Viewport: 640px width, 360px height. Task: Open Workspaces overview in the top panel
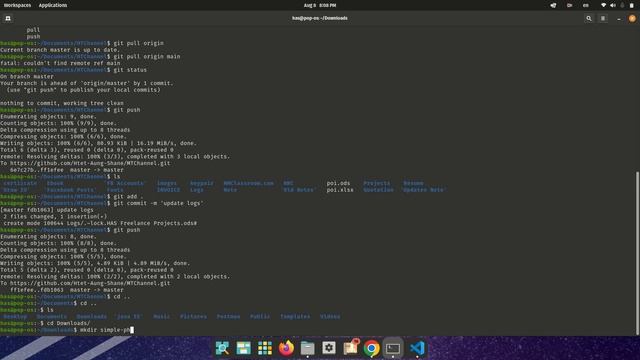17,5
